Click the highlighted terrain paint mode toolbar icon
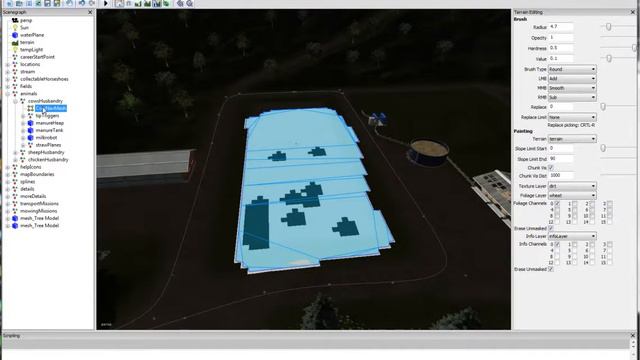This screenshot has width=640, height=360. [157, 3]
